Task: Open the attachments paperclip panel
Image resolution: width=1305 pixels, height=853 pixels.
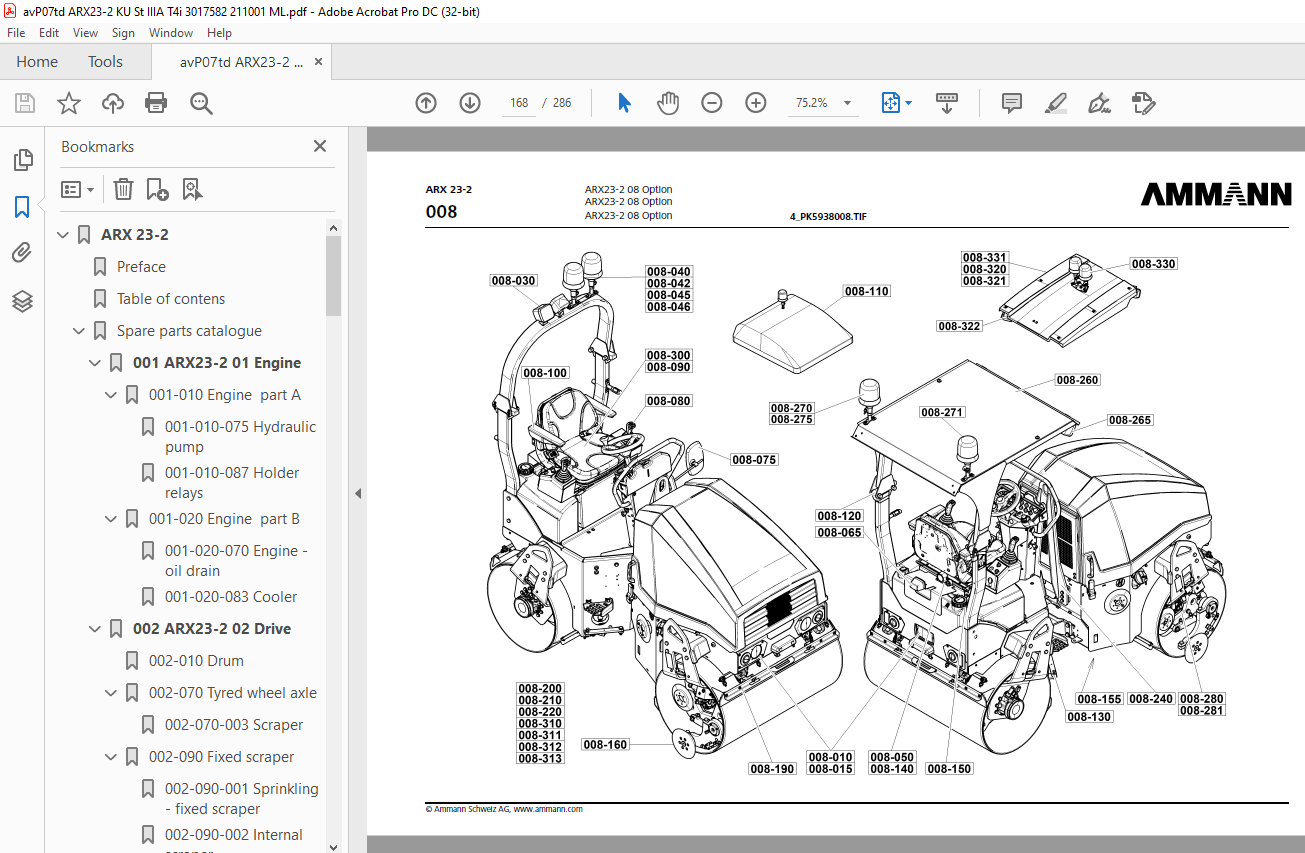Action: tap(22, 253)
